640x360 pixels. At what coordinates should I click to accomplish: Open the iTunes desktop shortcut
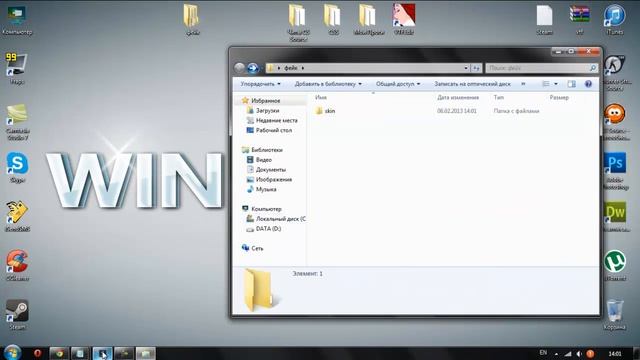pos(615,20)
